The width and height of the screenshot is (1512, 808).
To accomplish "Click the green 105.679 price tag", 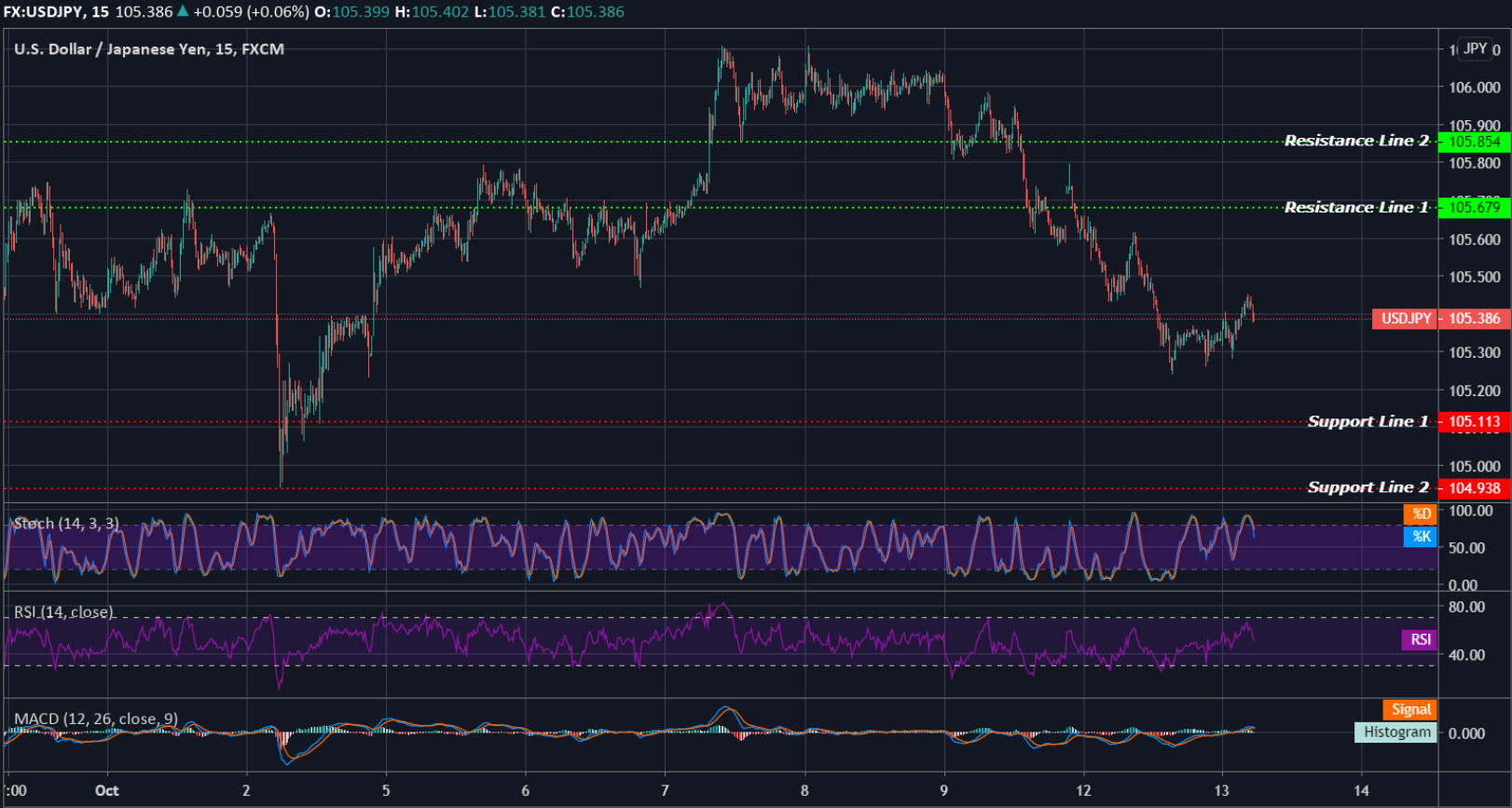I will 1474,208.
